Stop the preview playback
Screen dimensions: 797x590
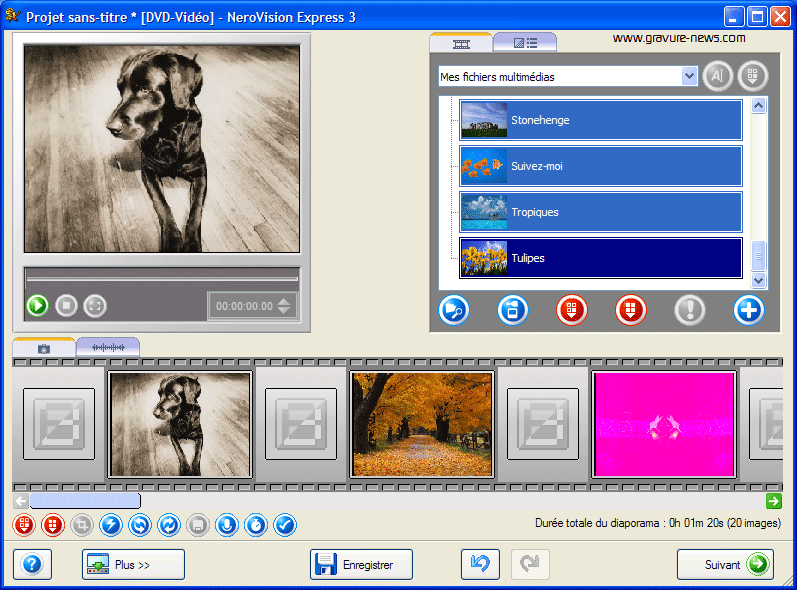(67, 306)
